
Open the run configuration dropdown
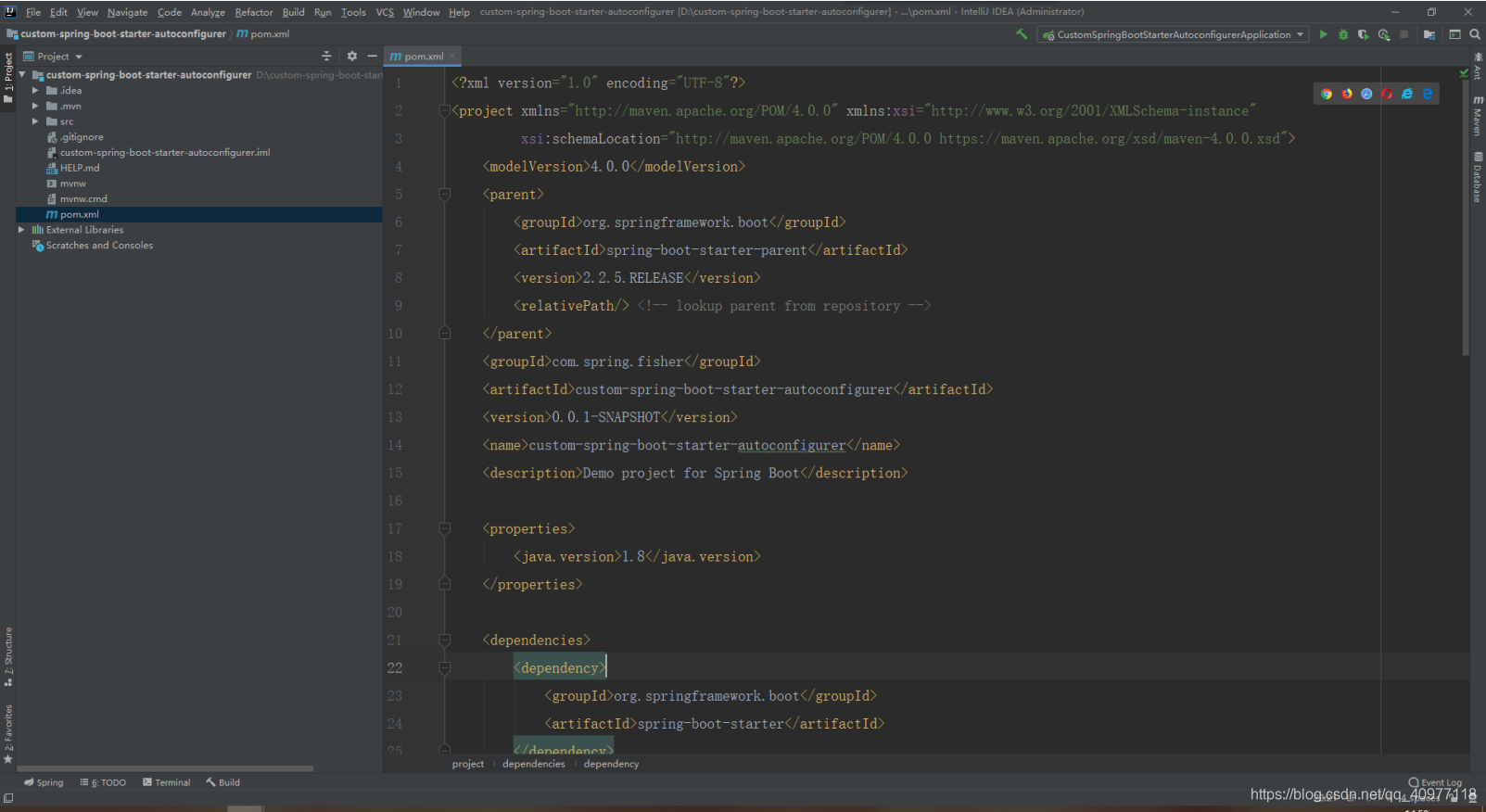[1173, 34]
